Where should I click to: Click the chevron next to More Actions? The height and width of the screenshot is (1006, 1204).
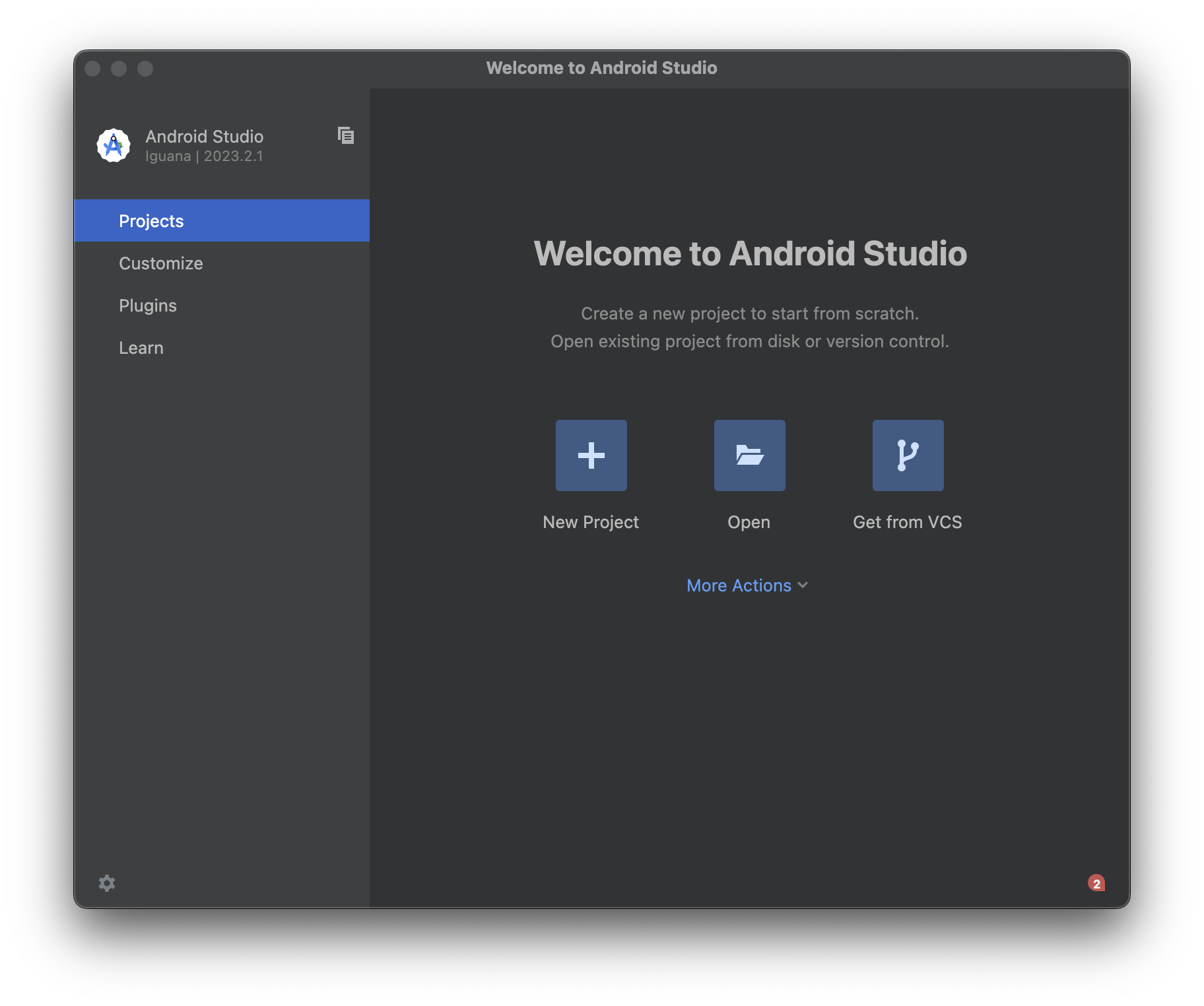[803, 586]
